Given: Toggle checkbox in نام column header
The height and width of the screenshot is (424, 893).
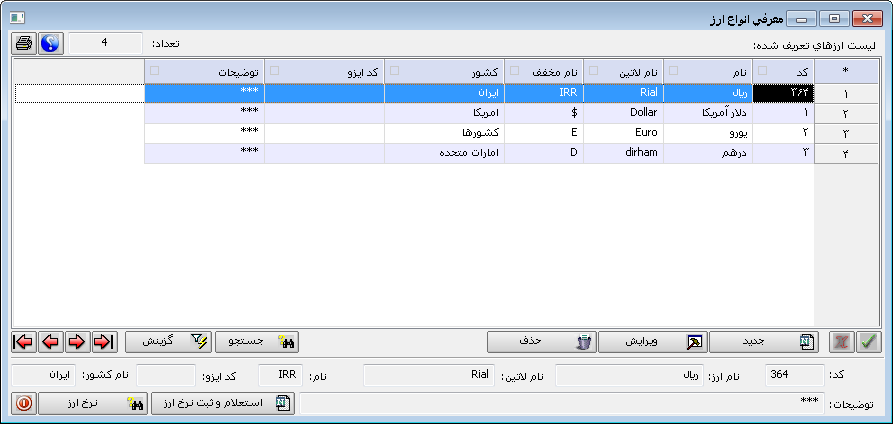Looking at the screenshot, I should [673, 71].
